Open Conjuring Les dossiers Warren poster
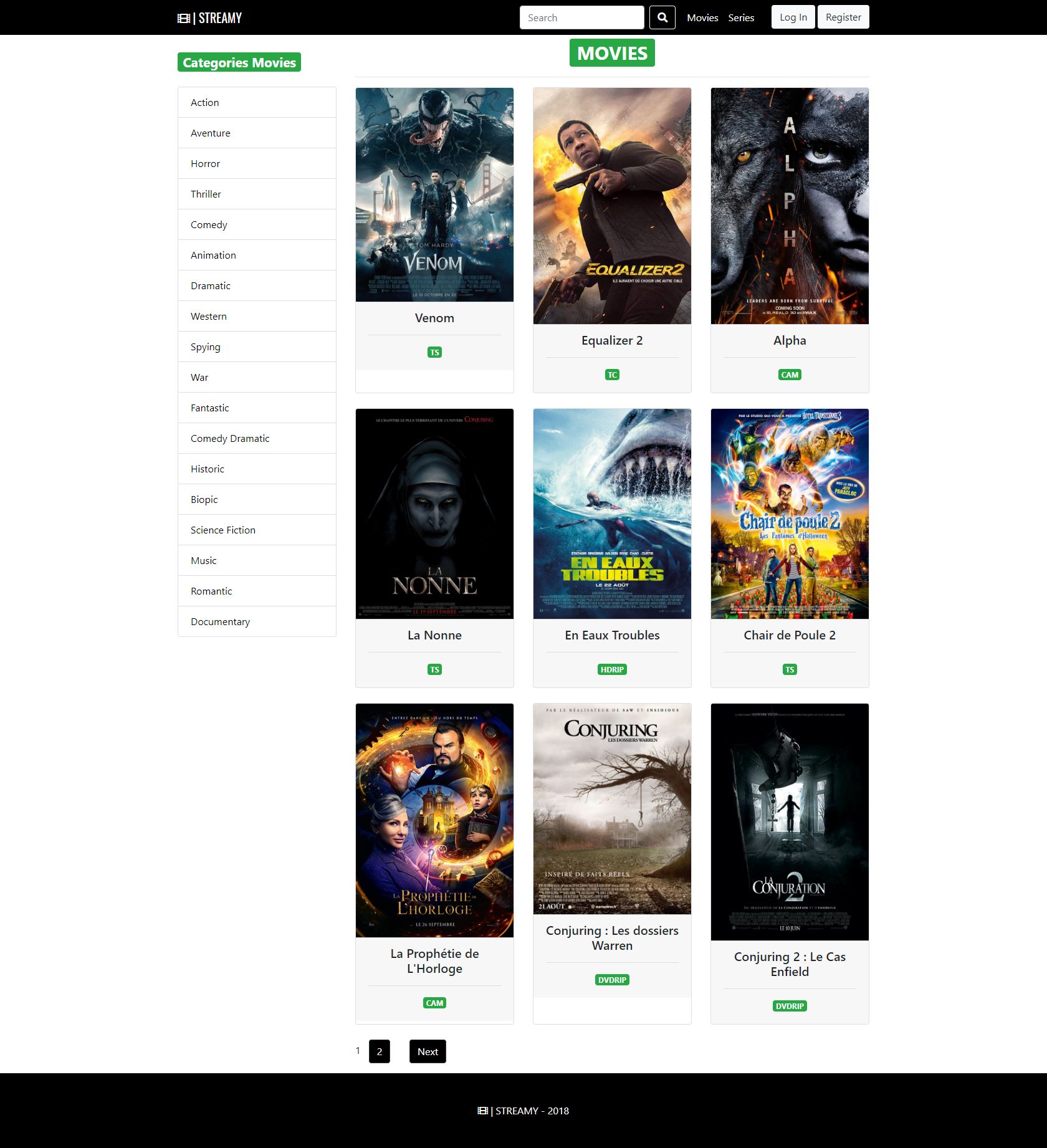Screen dimensions: 1047x1148 coord(612,809)
